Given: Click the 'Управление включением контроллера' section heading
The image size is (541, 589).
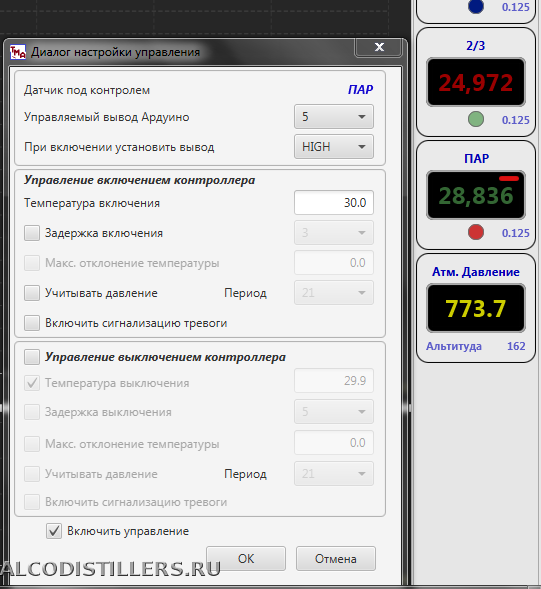Looking at the screenshot, I should [x=139, y=180].
